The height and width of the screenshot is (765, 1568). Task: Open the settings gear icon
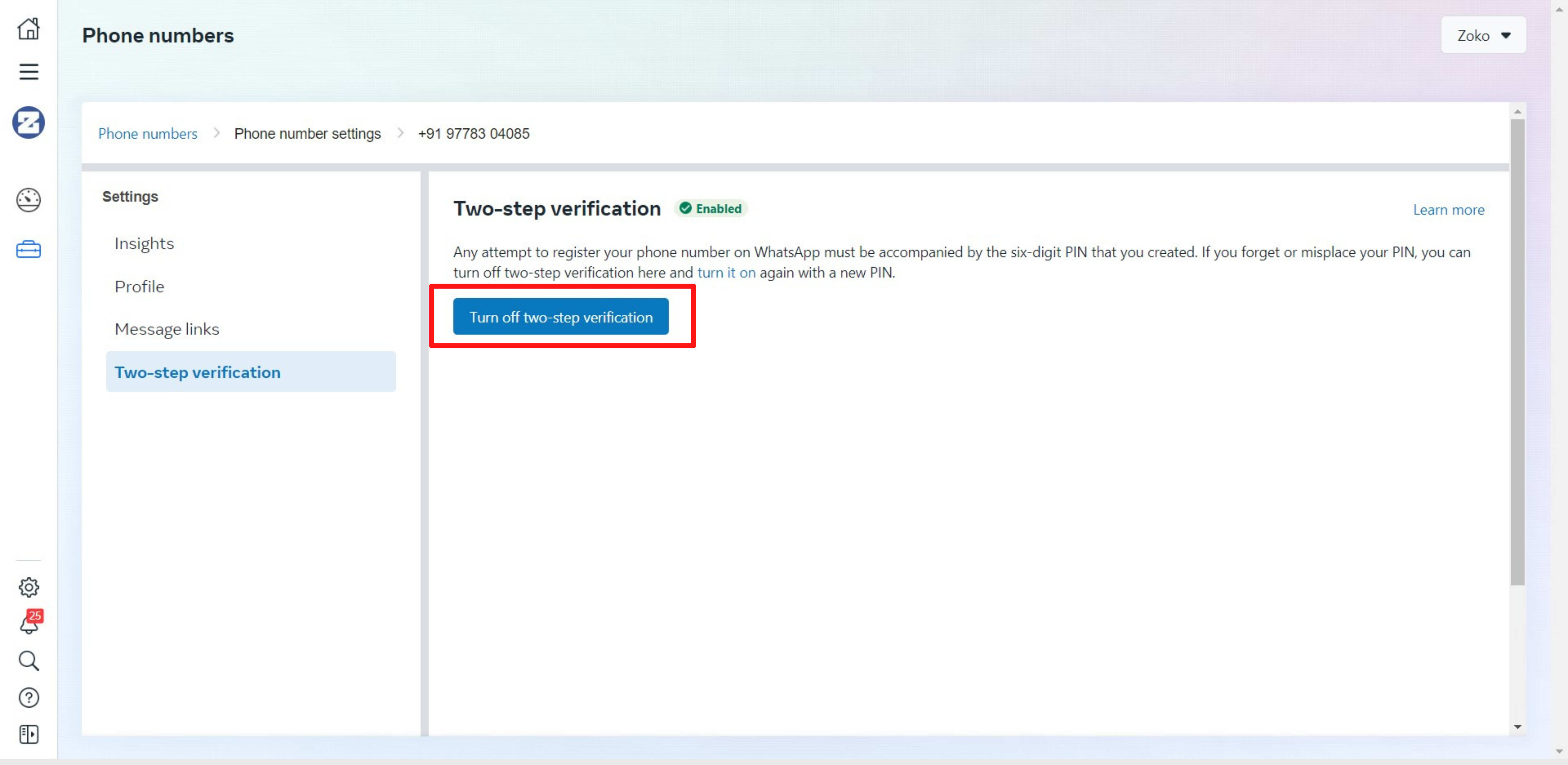28,587
